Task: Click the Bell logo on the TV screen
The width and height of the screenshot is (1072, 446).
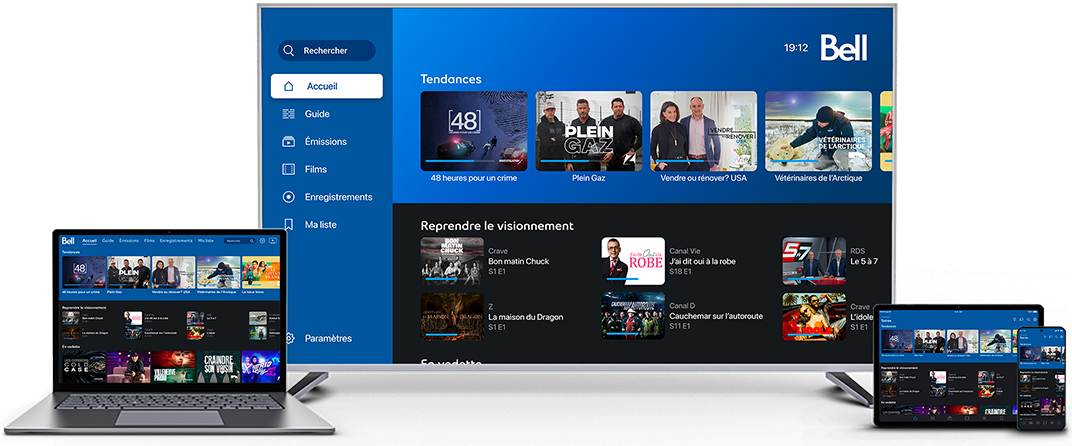Action: (x=844, y=48)
